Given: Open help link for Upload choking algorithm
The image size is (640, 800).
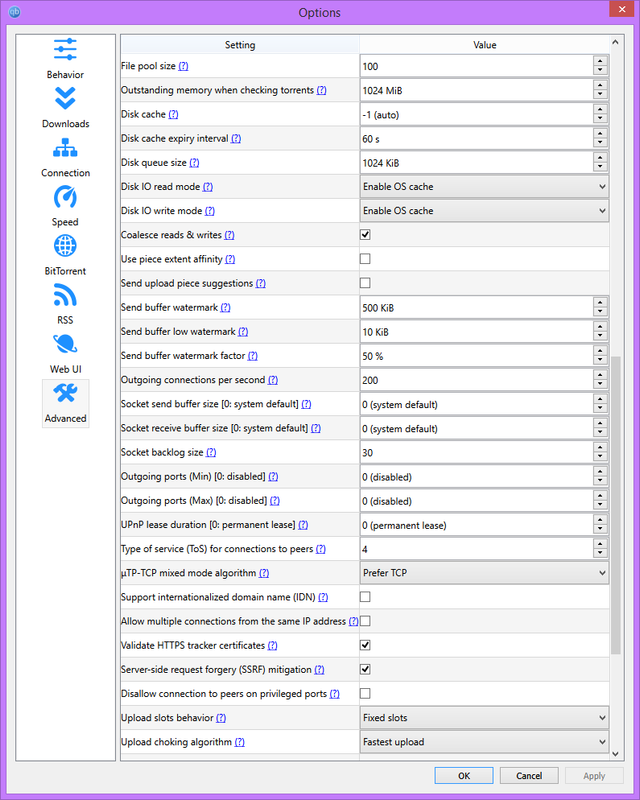Looking at the screenshot, I should coord(239,742).
